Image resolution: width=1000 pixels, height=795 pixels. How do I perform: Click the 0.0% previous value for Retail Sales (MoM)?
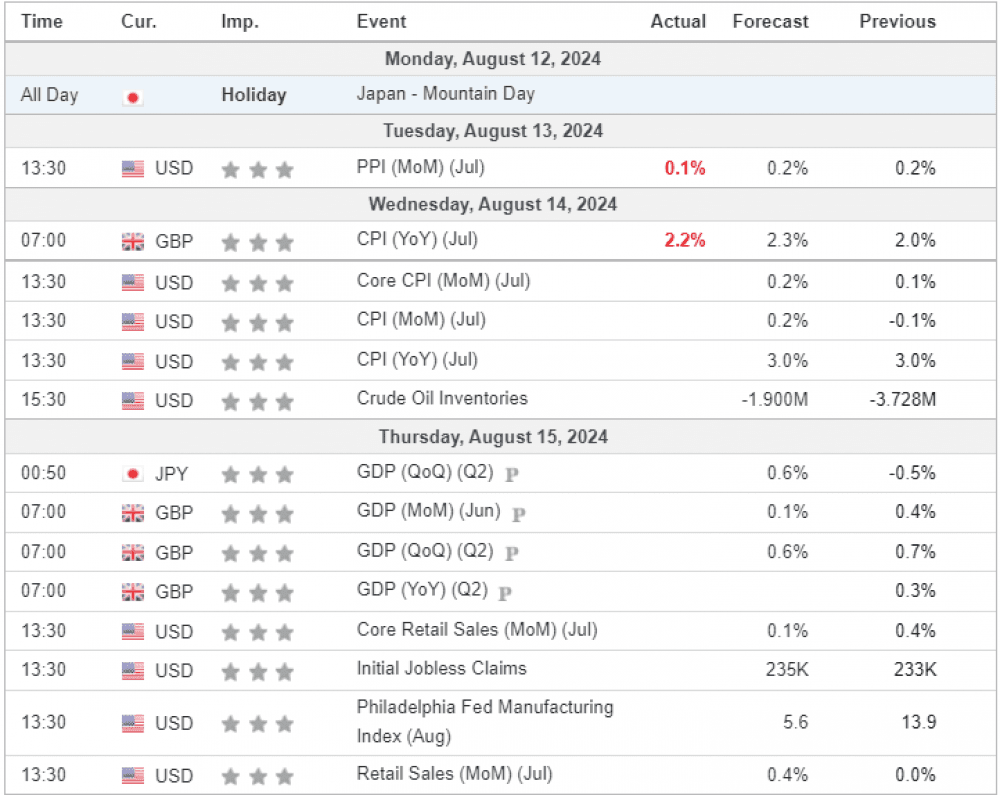(x=915, y=775)
